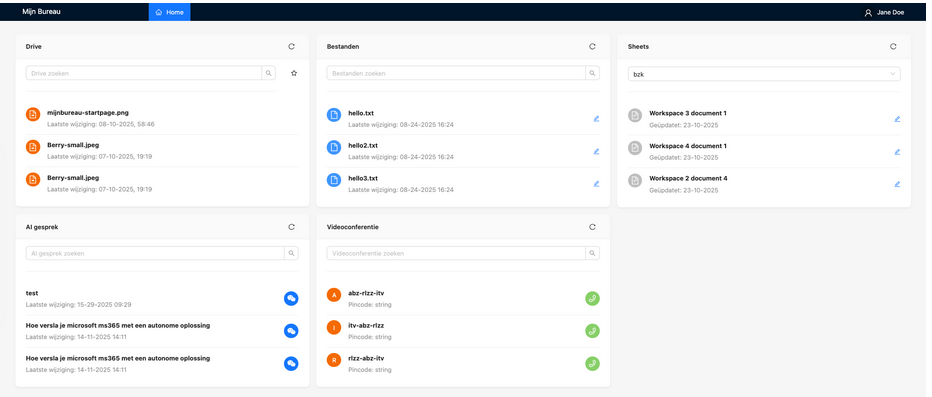Screen dimensions: 932x397
Task: Click the Sheets panel heading
Action: click(638, 46)
